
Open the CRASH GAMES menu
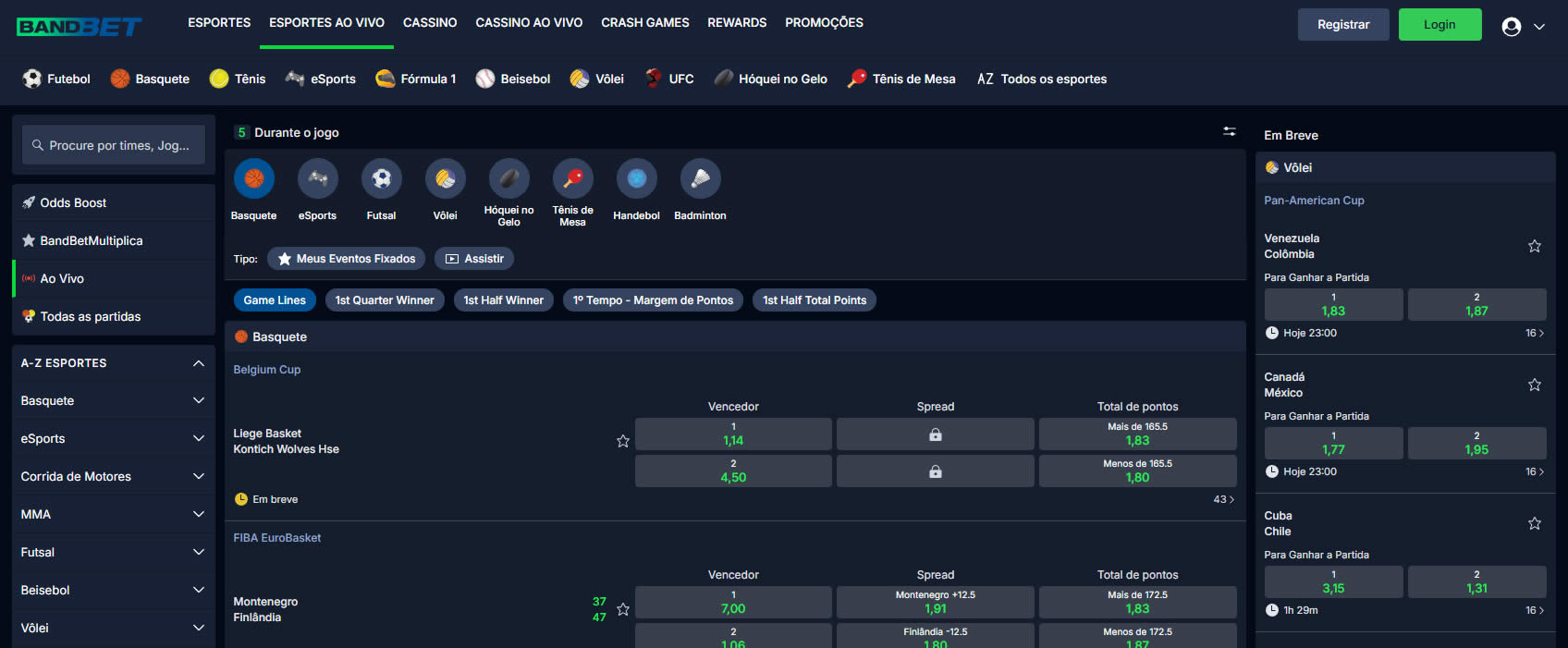click(x=645, y=22)
